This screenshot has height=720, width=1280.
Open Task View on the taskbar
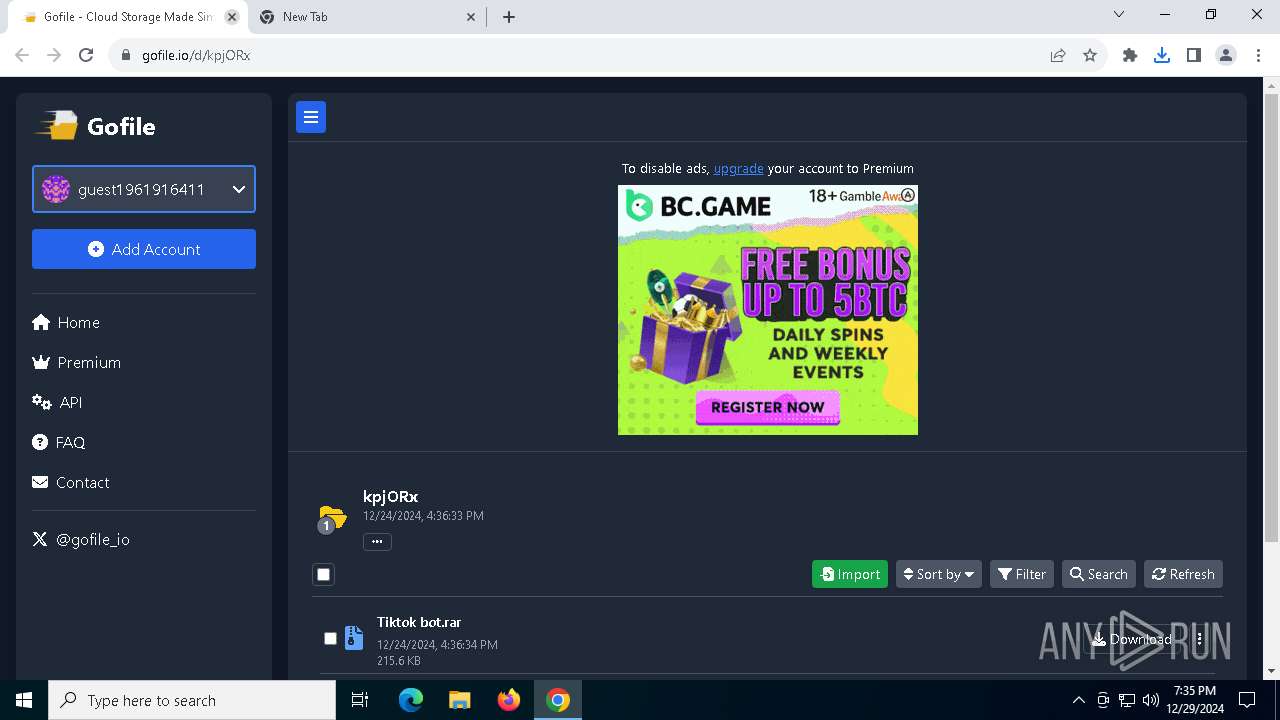(360, 700)
